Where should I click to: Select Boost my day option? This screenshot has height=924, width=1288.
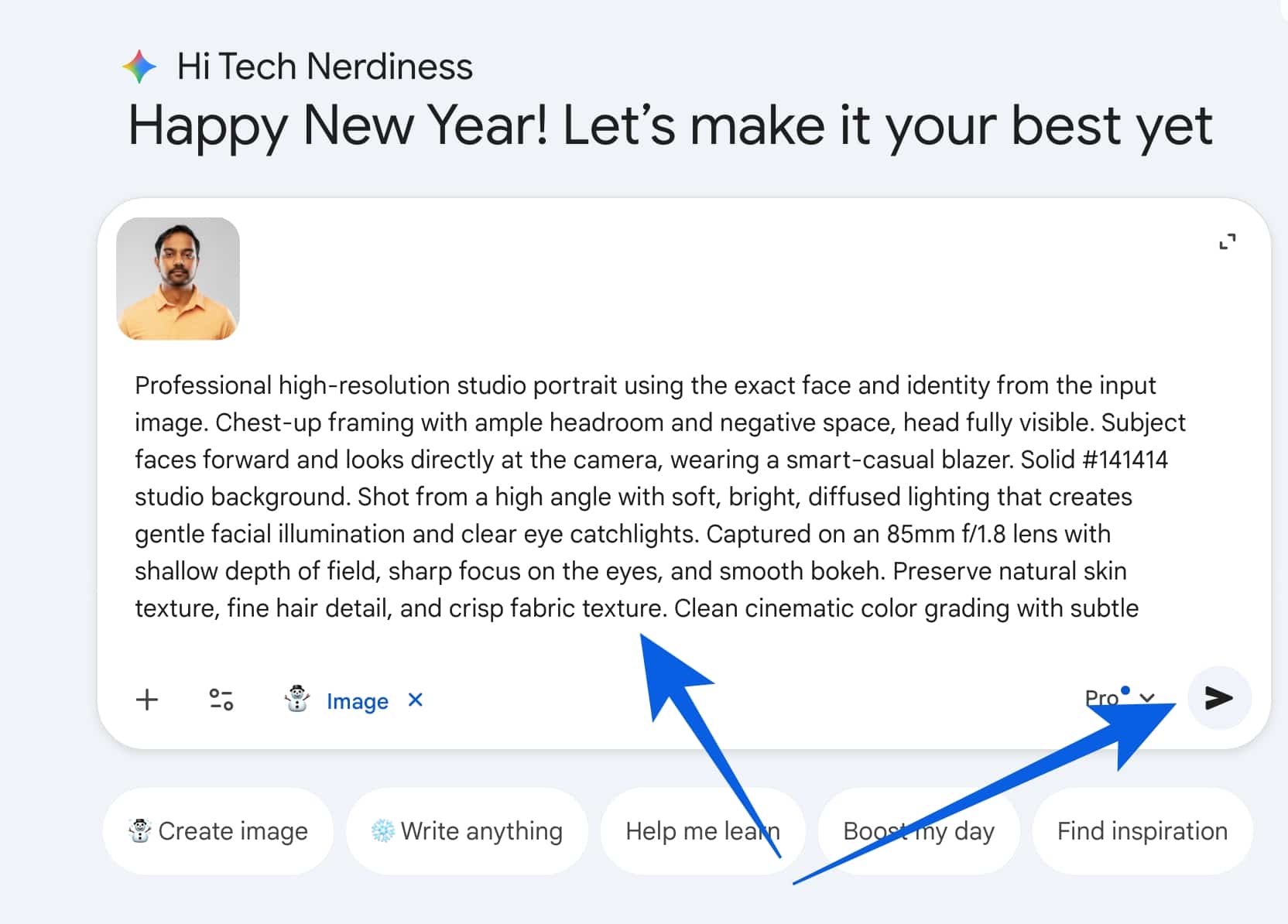917,830
